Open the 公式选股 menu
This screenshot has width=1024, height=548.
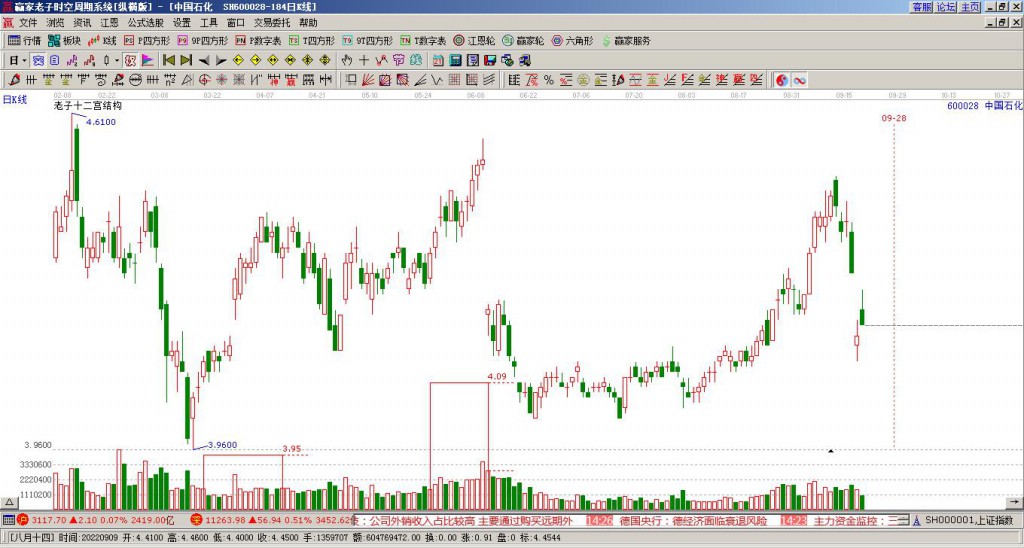(146, 23)
